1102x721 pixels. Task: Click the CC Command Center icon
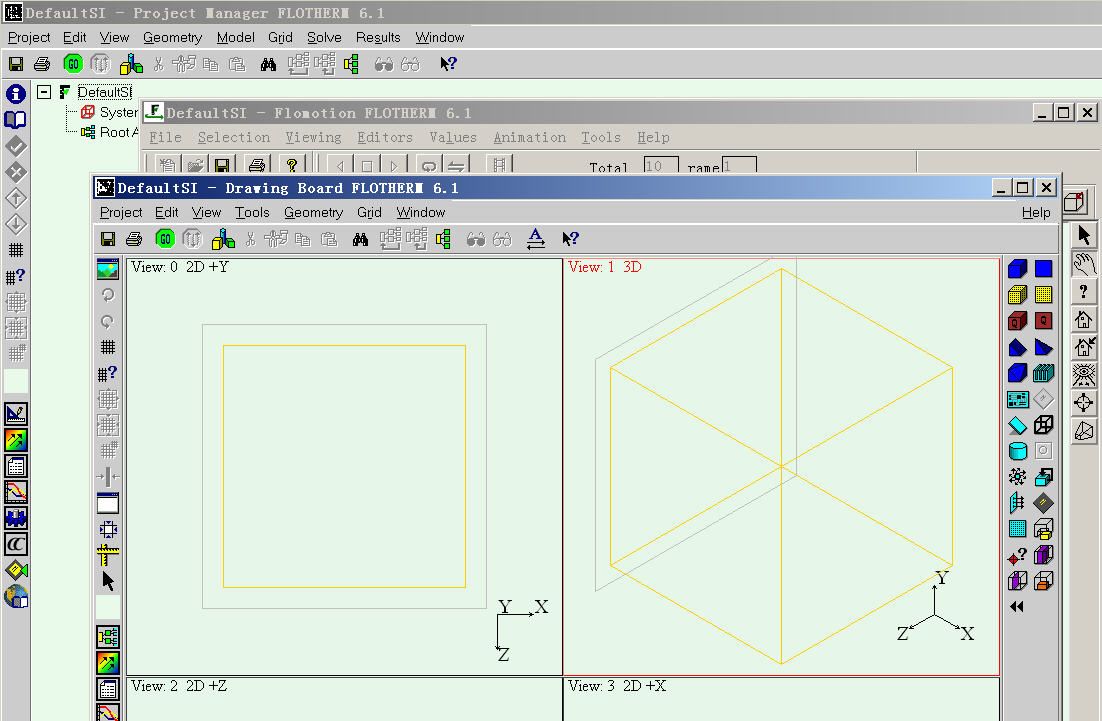coord(15,544)
